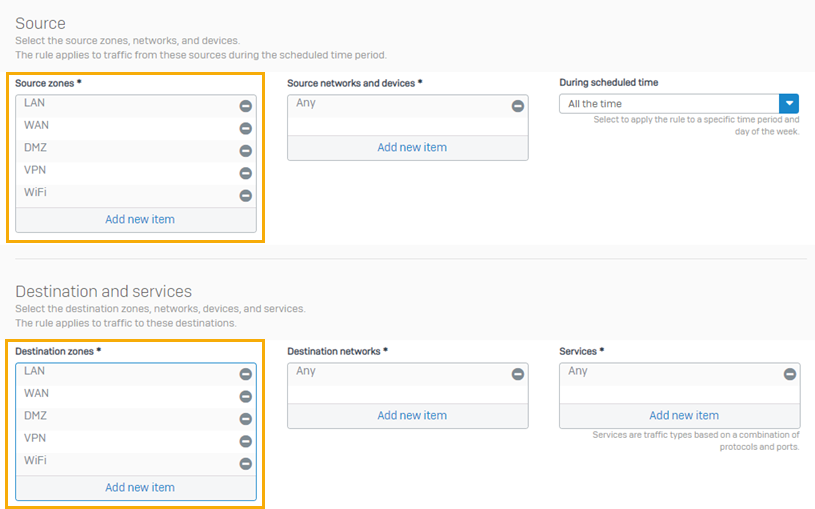Remove WAN from Source zones list
The image size is (815, 509).
click(245, 128)
